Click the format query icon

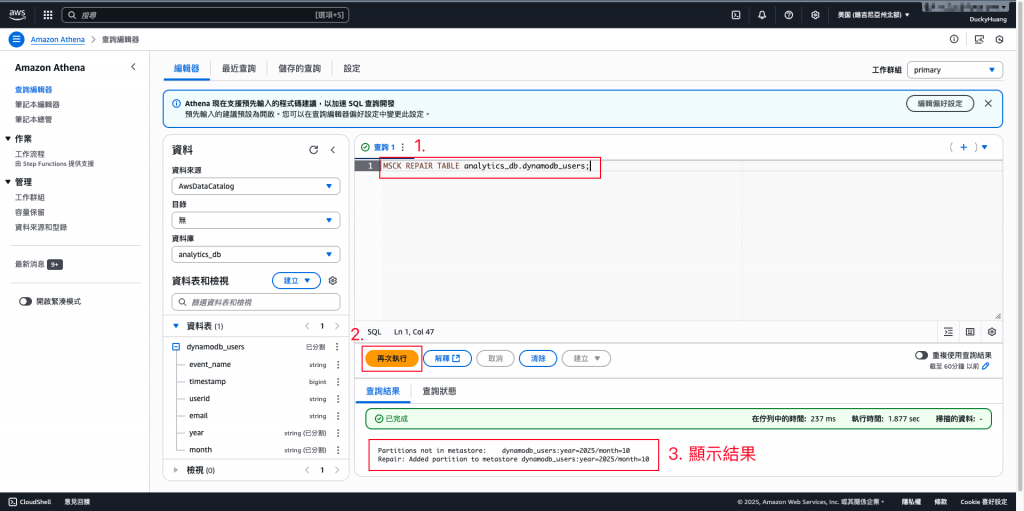tap(948, 332)
